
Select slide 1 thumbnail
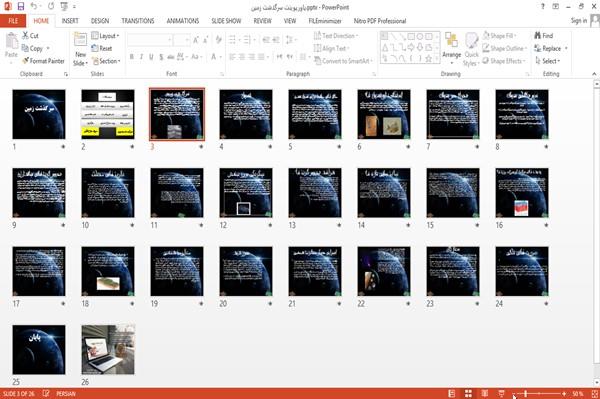click(39, 114)
